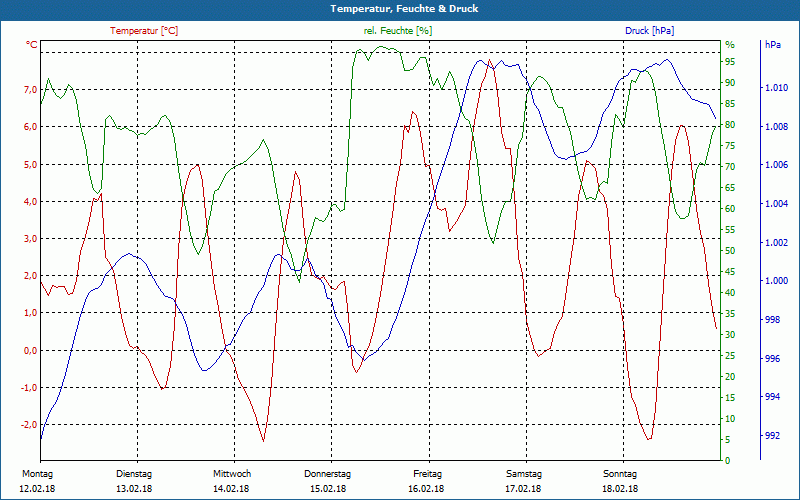
Task: Click the chart title 'Temperatur, Feuchte & Druck'
Action: pyautogui.click(x=404, y=9)
